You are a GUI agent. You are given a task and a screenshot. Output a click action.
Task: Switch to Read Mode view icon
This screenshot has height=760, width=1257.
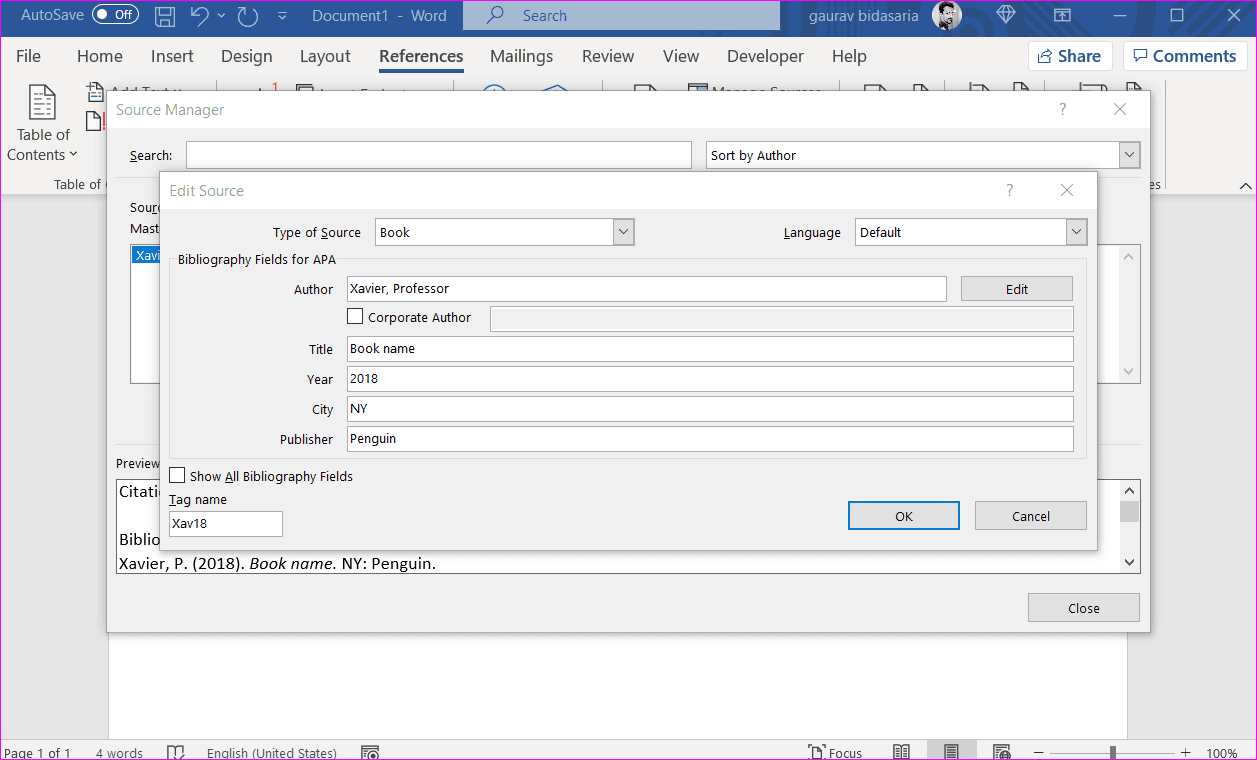(901, 752)
